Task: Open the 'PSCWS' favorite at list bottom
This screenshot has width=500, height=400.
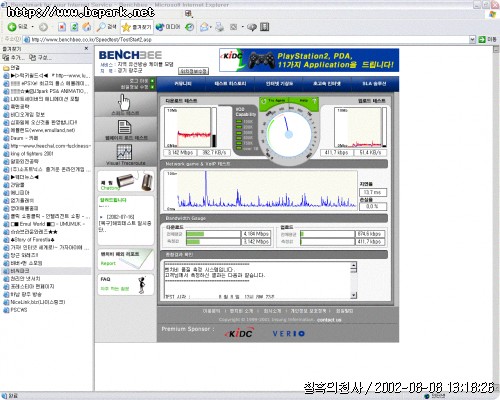Action: click(x=15, y=310)
